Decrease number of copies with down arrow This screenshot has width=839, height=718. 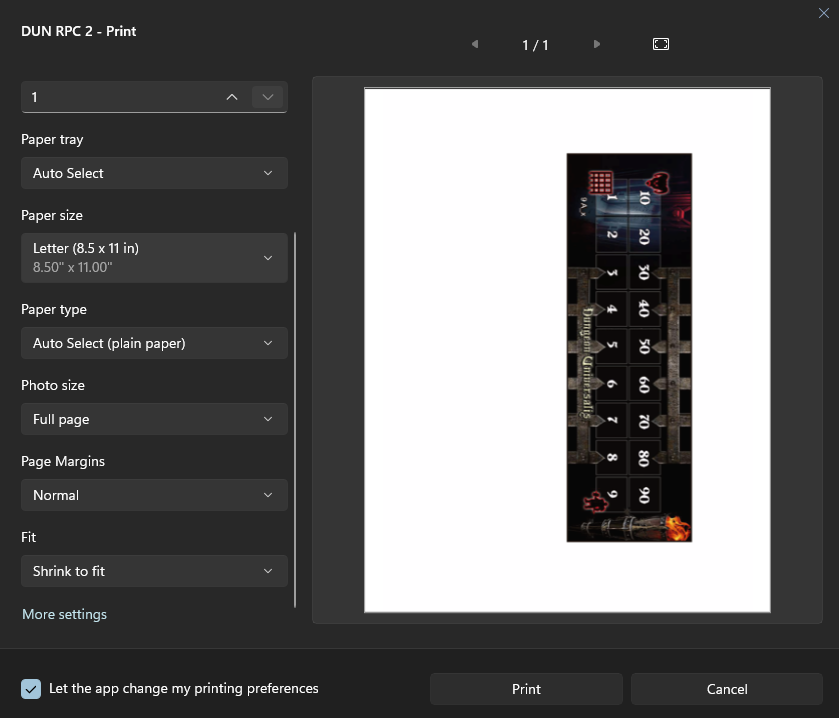[x=268, y=97]
